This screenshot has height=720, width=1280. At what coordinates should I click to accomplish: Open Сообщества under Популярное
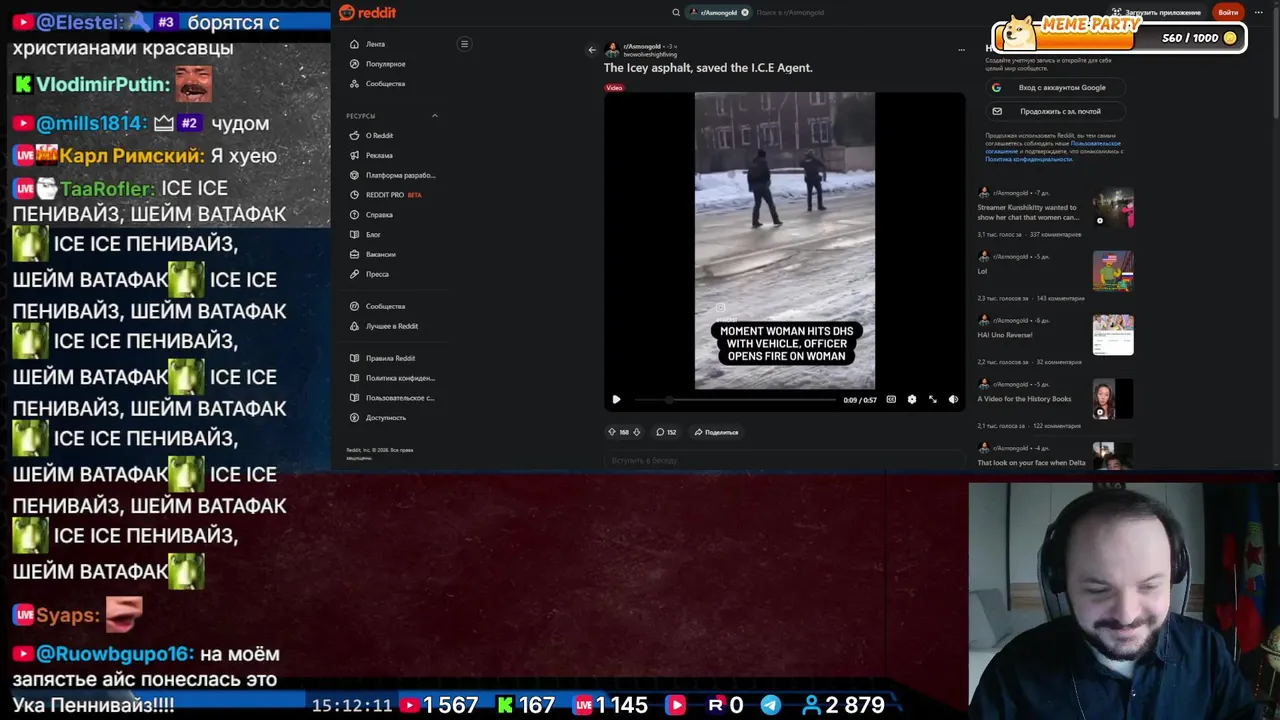[385, 84]
